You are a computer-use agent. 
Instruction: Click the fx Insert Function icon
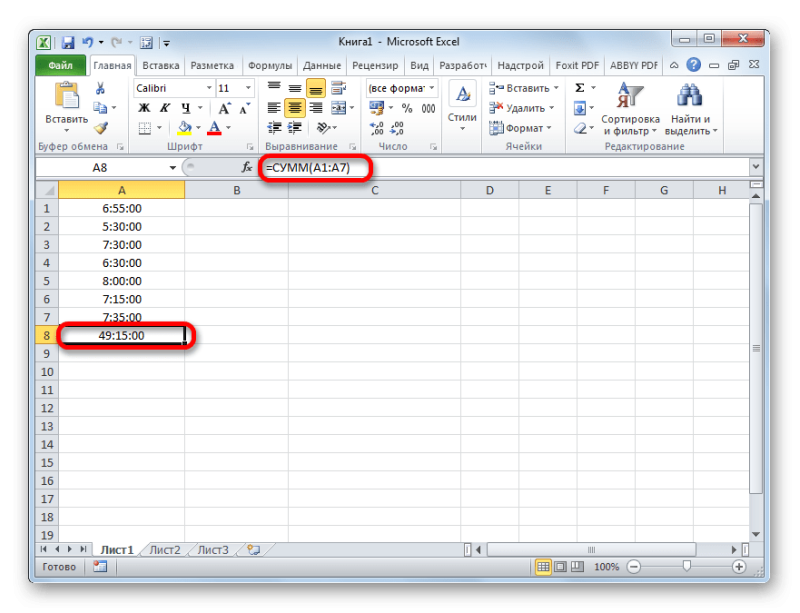click(x=246, y=167)
